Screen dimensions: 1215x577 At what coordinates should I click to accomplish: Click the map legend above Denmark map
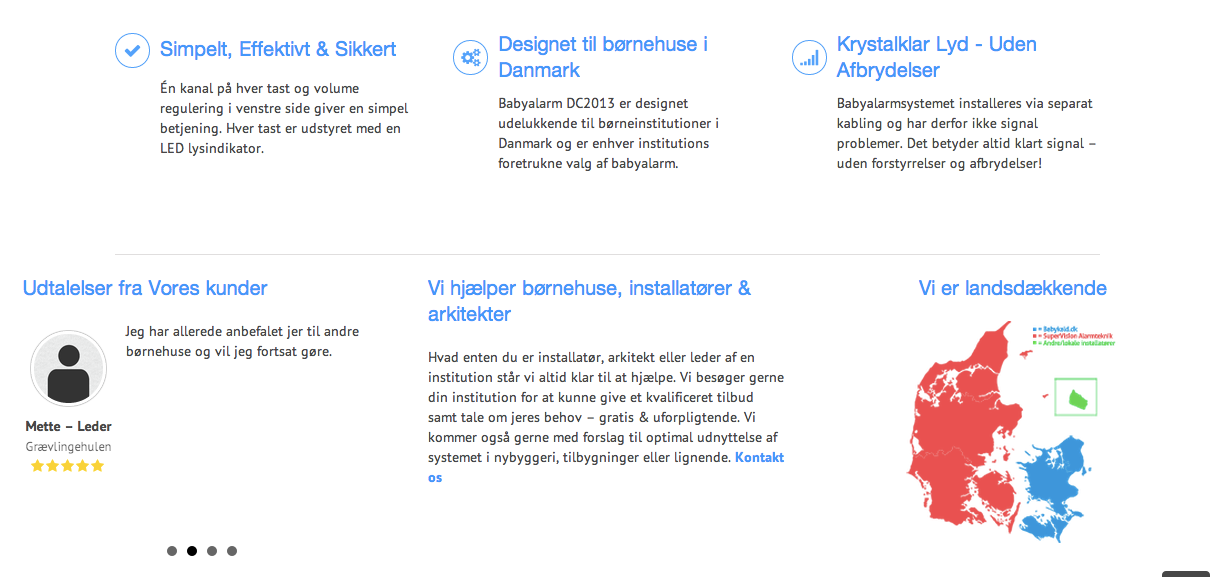[x=1072, y=335]
